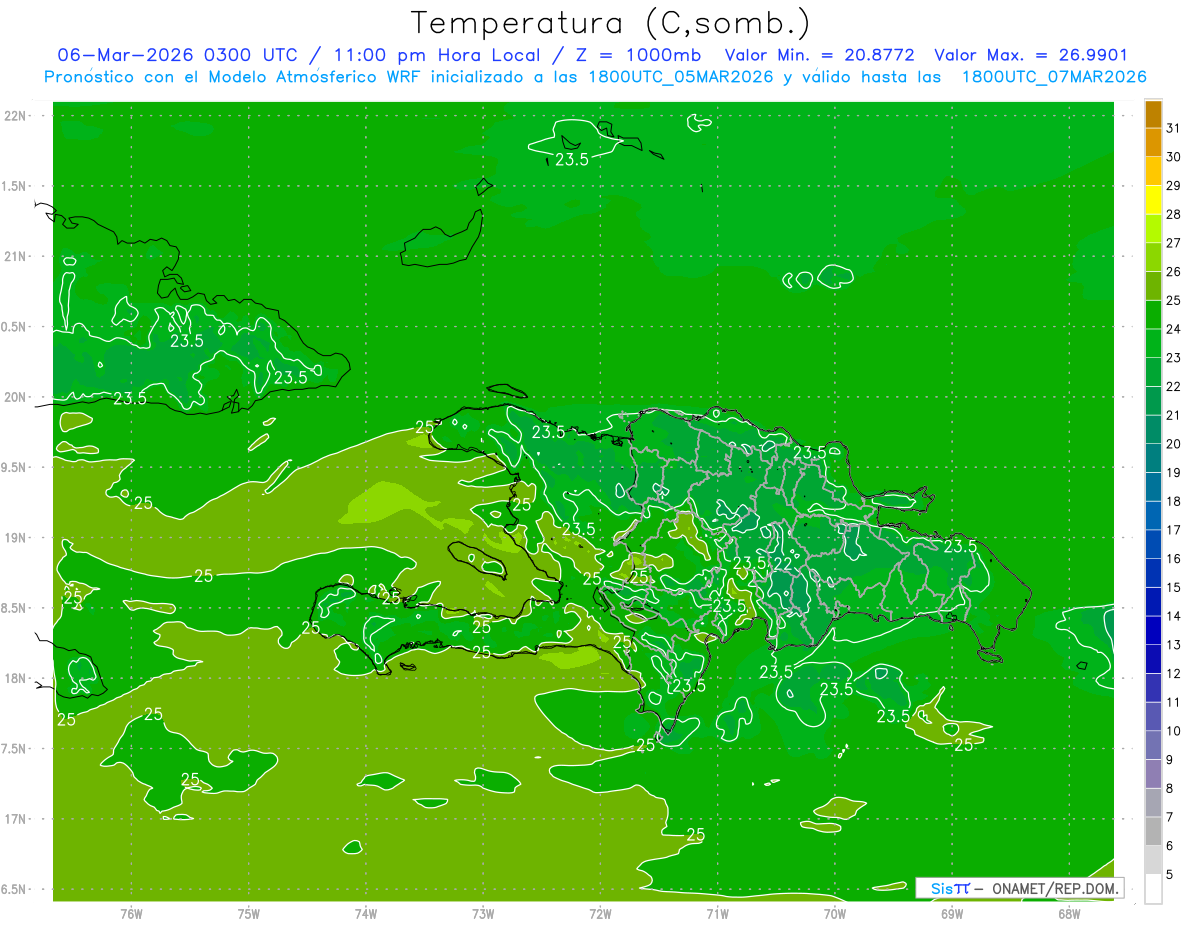Select the "Valor Min. = 20.8772" readout
The height and width of the screenshot is (927, 1200).
click(x=820, y=55)
